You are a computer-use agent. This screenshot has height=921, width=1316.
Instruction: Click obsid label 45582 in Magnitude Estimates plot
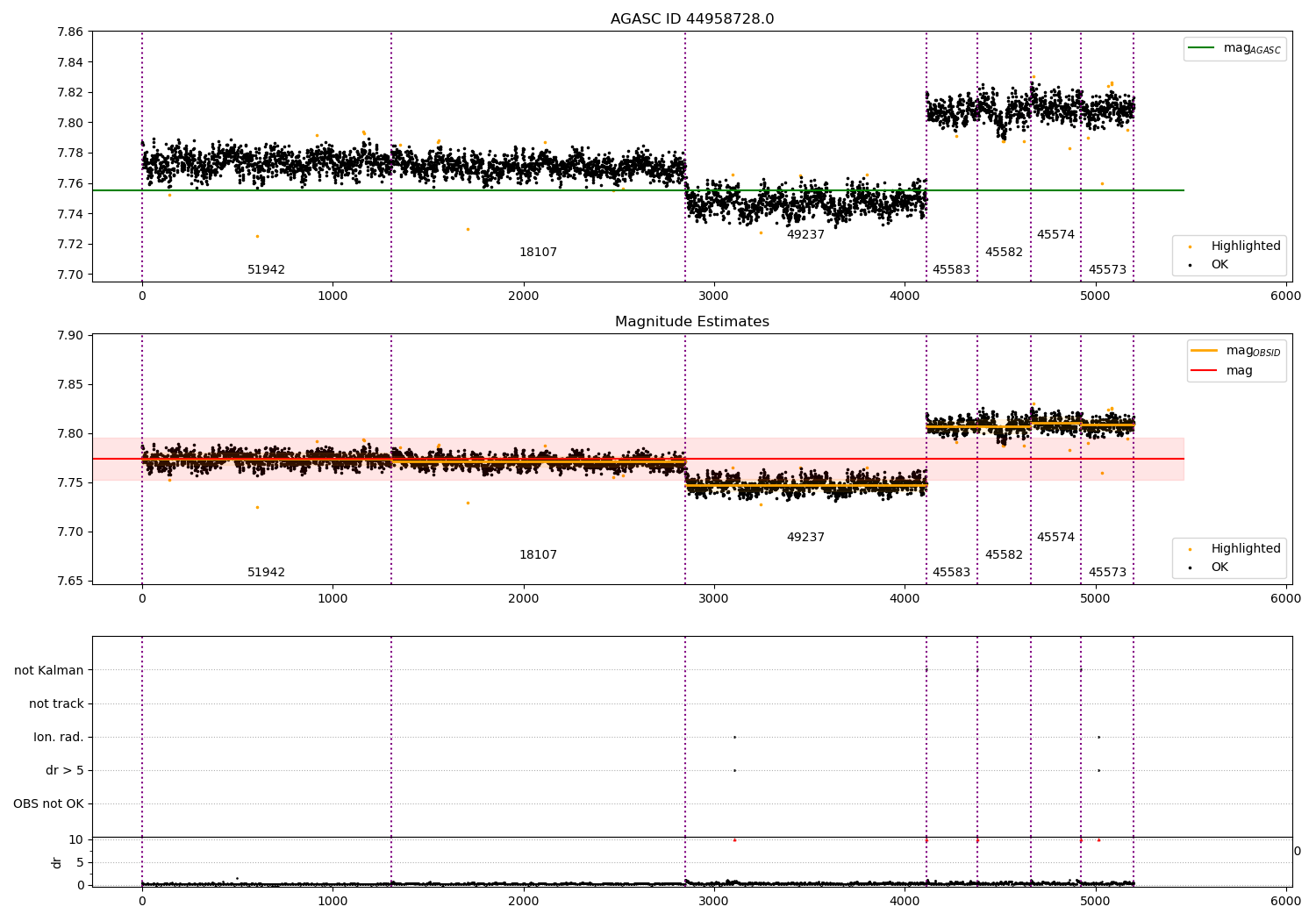[1004, 555]
